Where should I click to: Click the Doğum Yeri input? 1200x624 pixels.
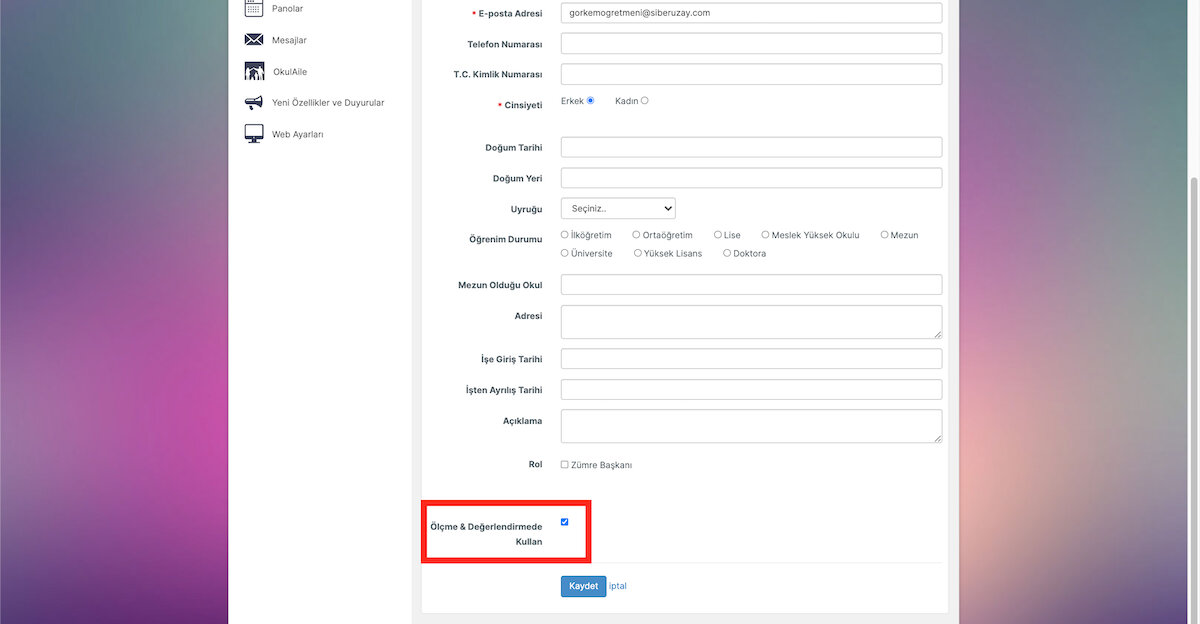[x=751, y=178]
